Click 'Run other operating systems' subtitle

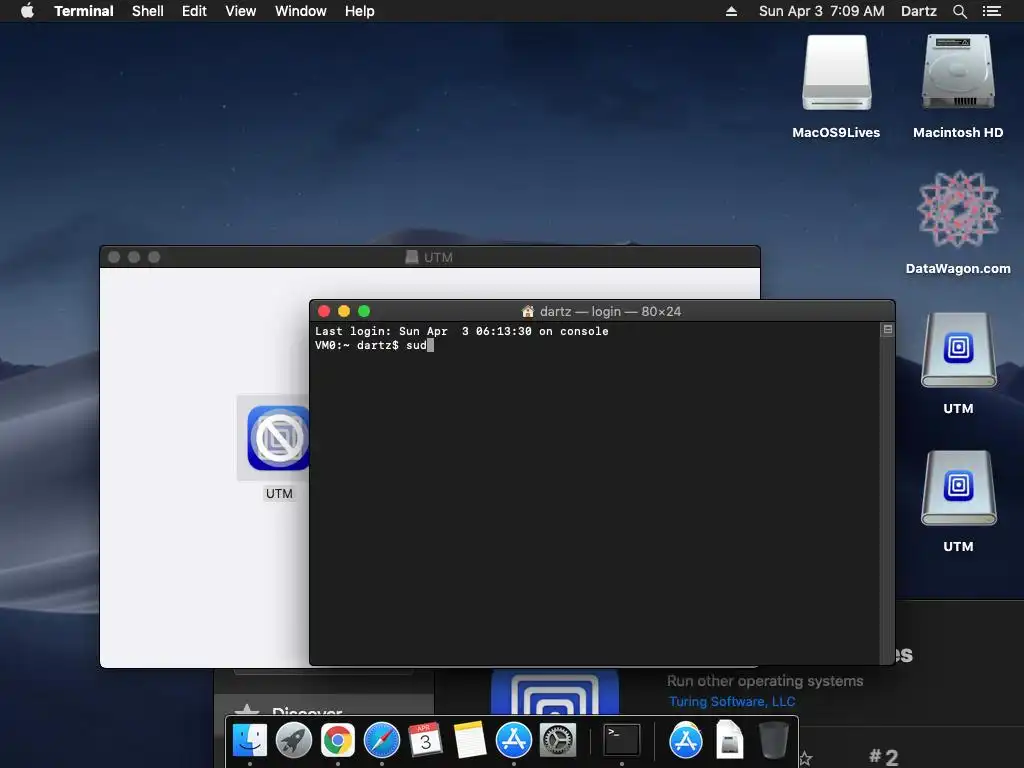[x=765, y=681]
